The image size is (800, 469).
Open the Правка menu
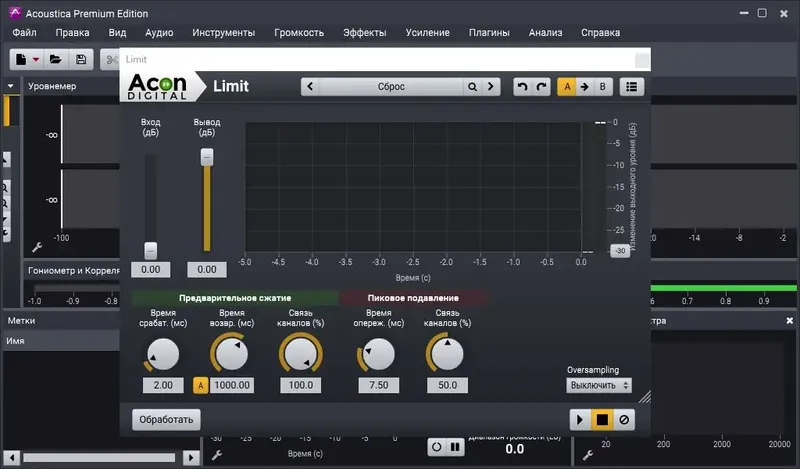[x=72, y=33]
